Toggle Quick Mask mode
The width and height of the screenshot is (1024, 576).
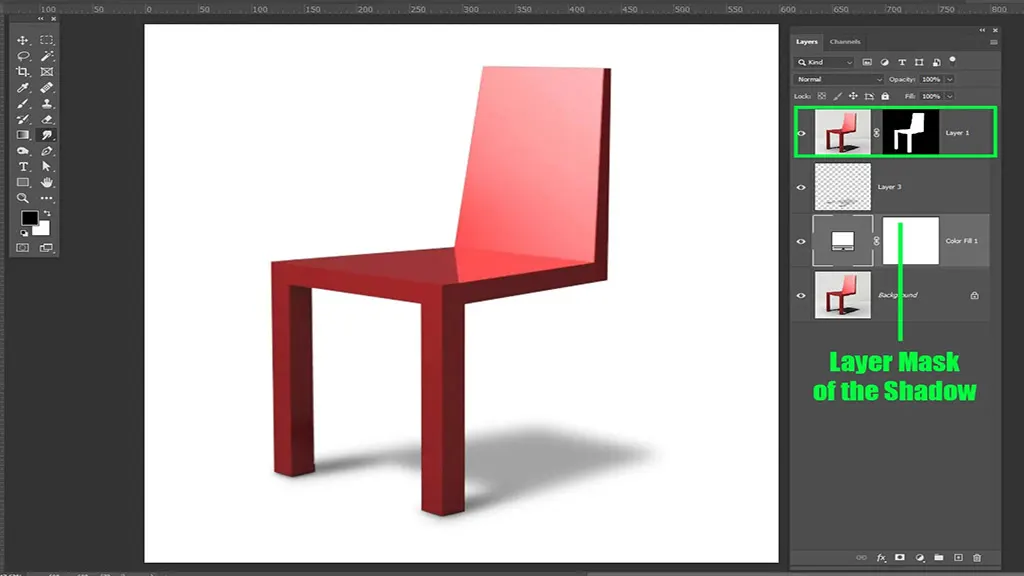[x=23, y=248]
